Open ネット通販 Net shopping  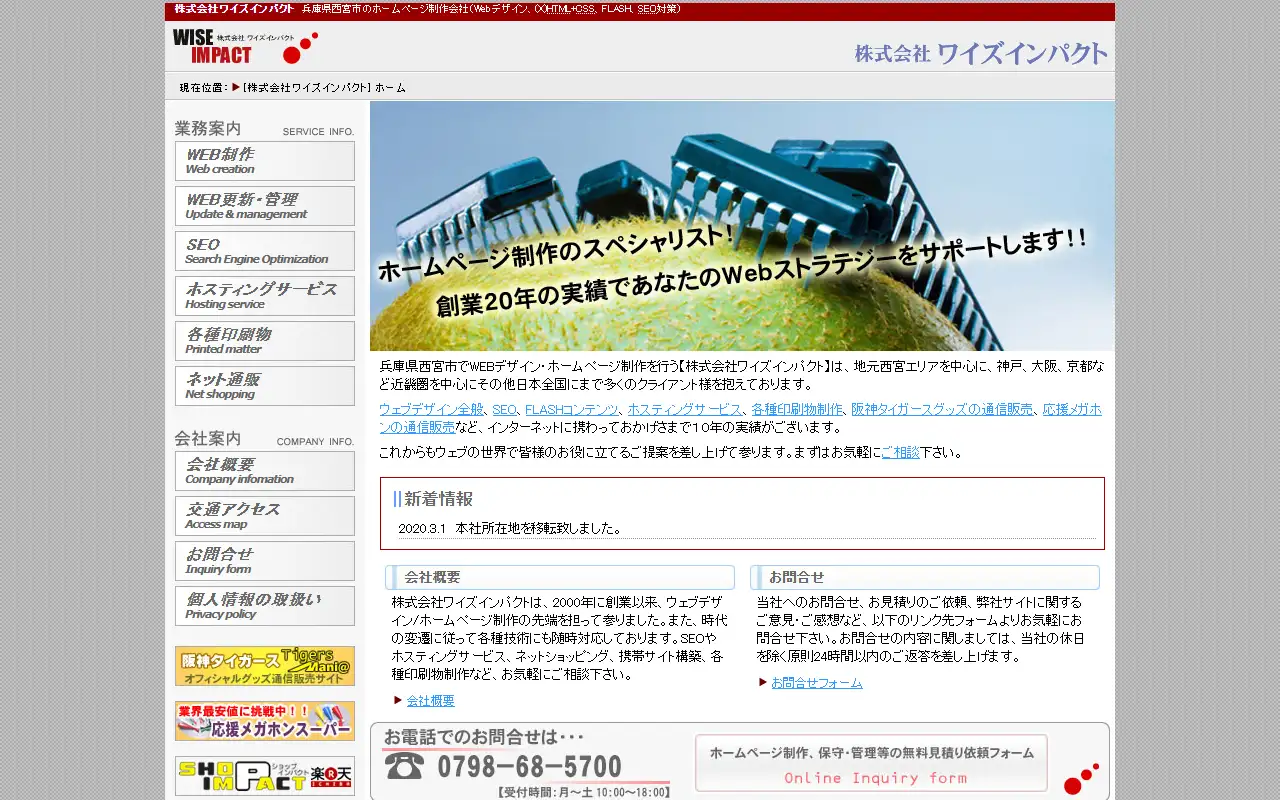[x=265, y=386]
